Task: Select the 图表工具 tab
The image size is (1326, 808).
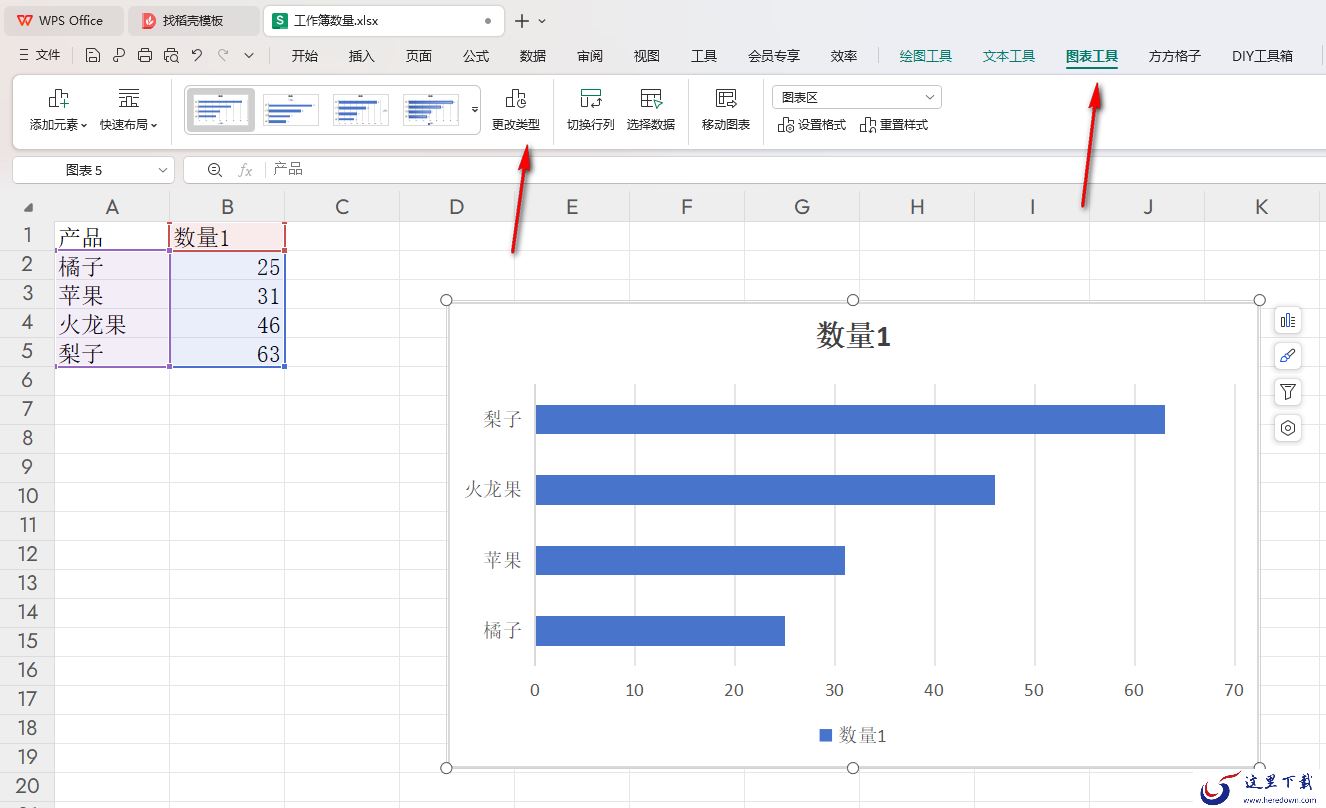Action: [x=1092, y=56]
